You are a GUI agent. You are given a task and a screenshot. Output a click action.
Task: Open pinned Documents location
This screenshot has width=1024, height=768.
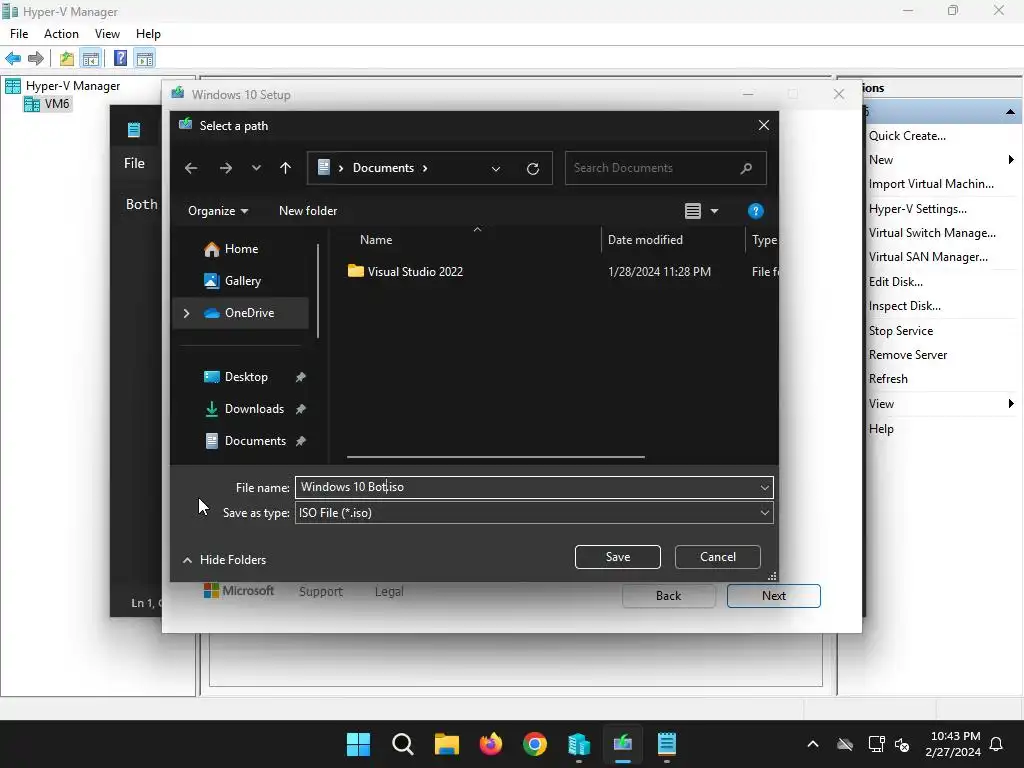255,441
